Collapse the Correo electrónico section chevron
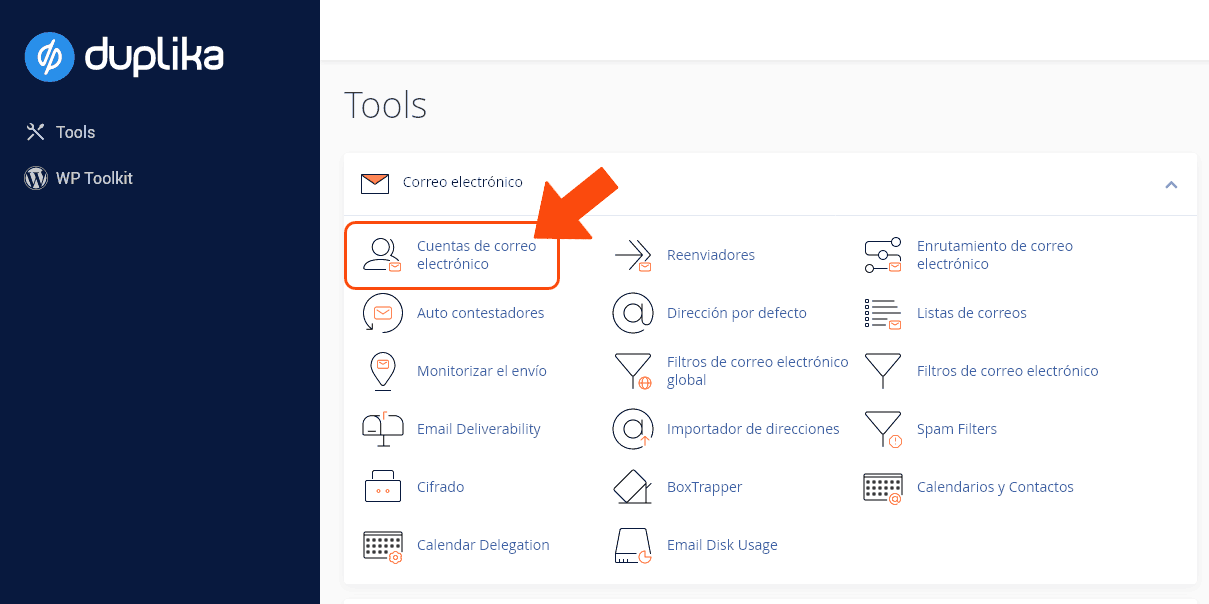 (x=1171, y=184)
